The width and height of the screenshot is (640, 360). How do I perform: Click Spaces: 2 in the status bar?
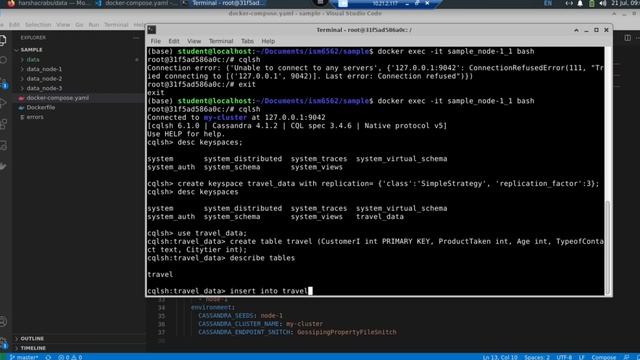coord(537,357)
